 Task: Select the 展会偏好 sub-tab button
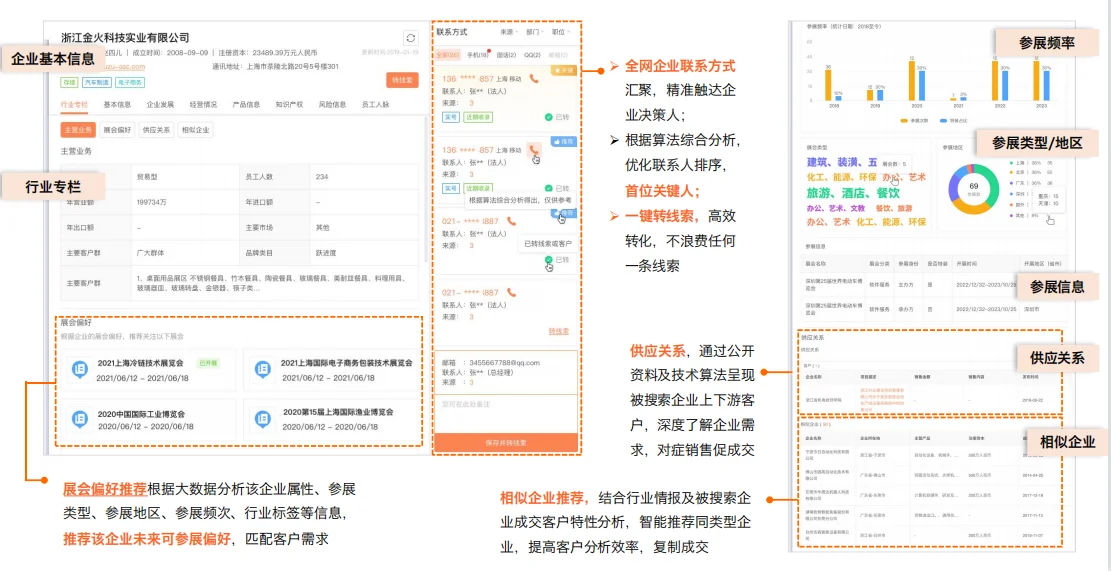(117, 130)
